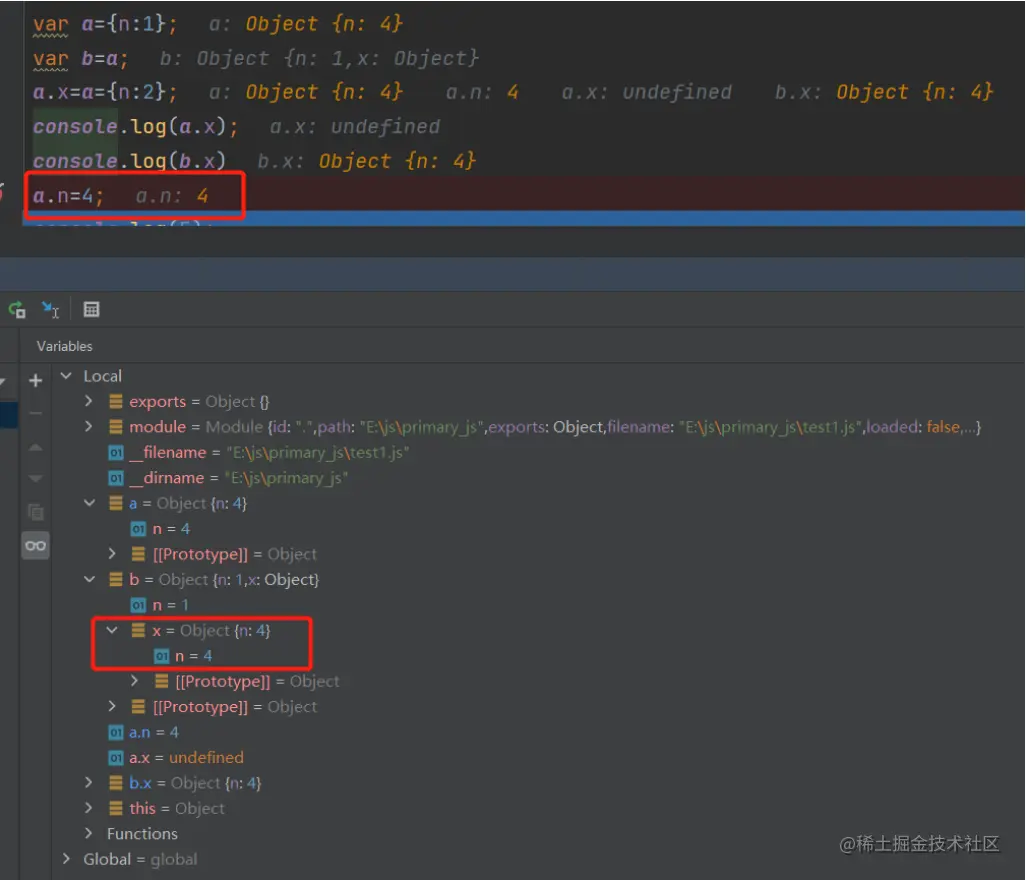This screenshot has height=880, width=1026.
Task: Click the glasses show-watches icon
Action: pos(36,545)
